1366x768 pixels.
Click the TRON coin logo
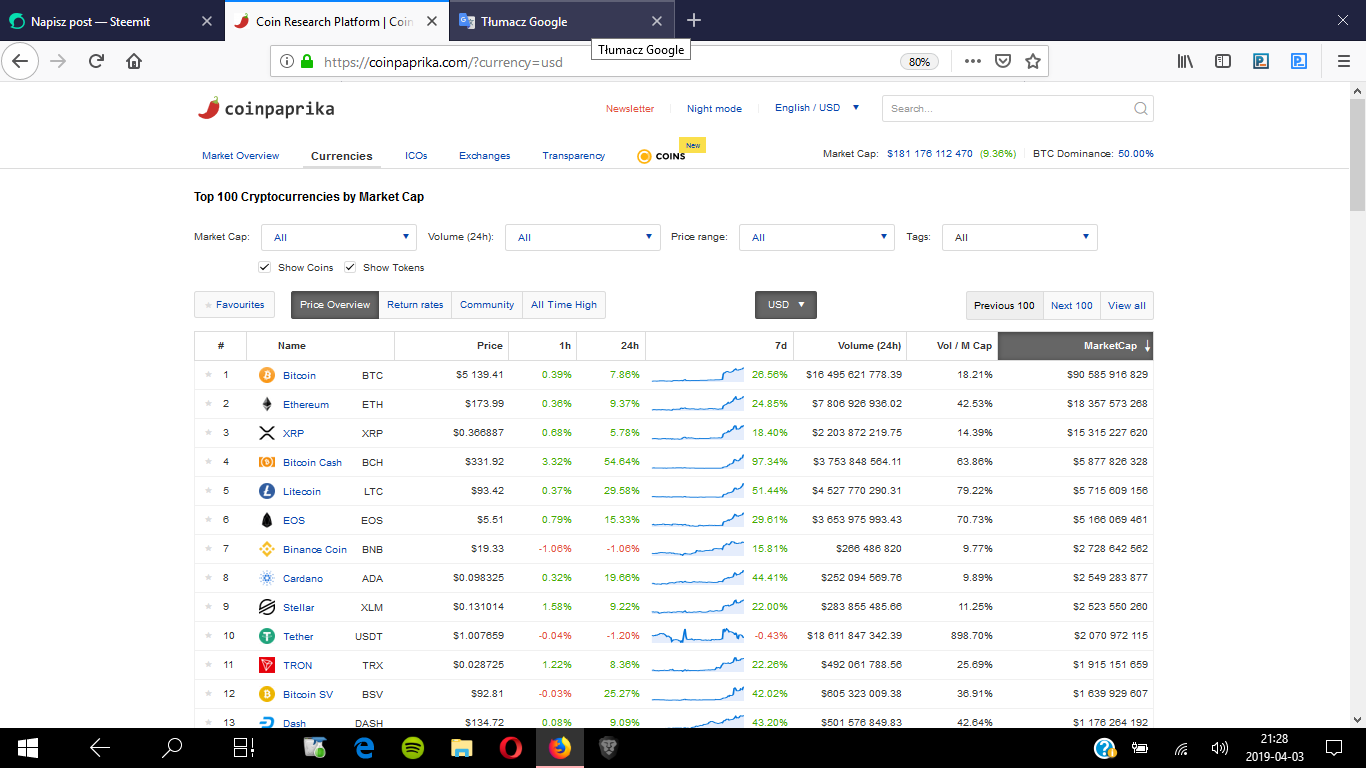pos(266,665)
